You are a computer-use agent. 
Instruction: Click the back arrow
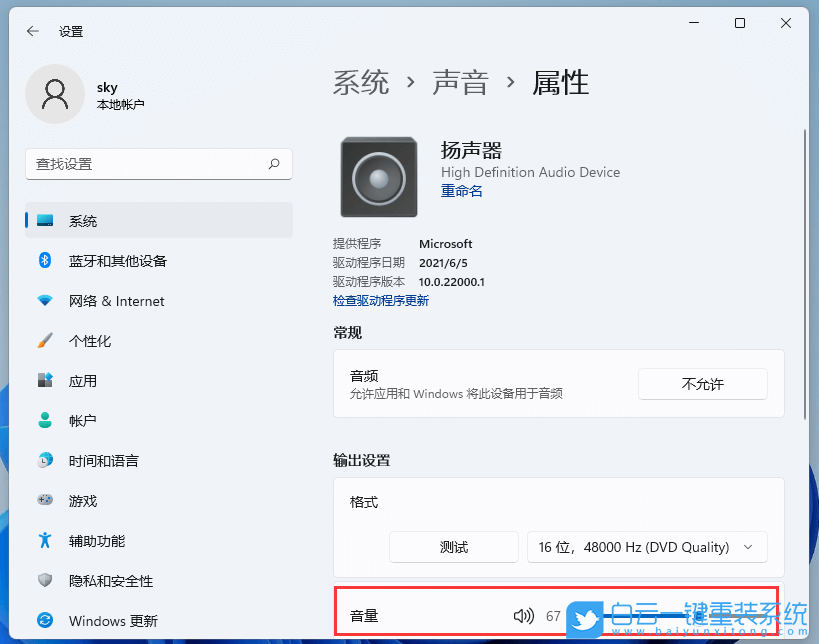[x=32, y=31]
